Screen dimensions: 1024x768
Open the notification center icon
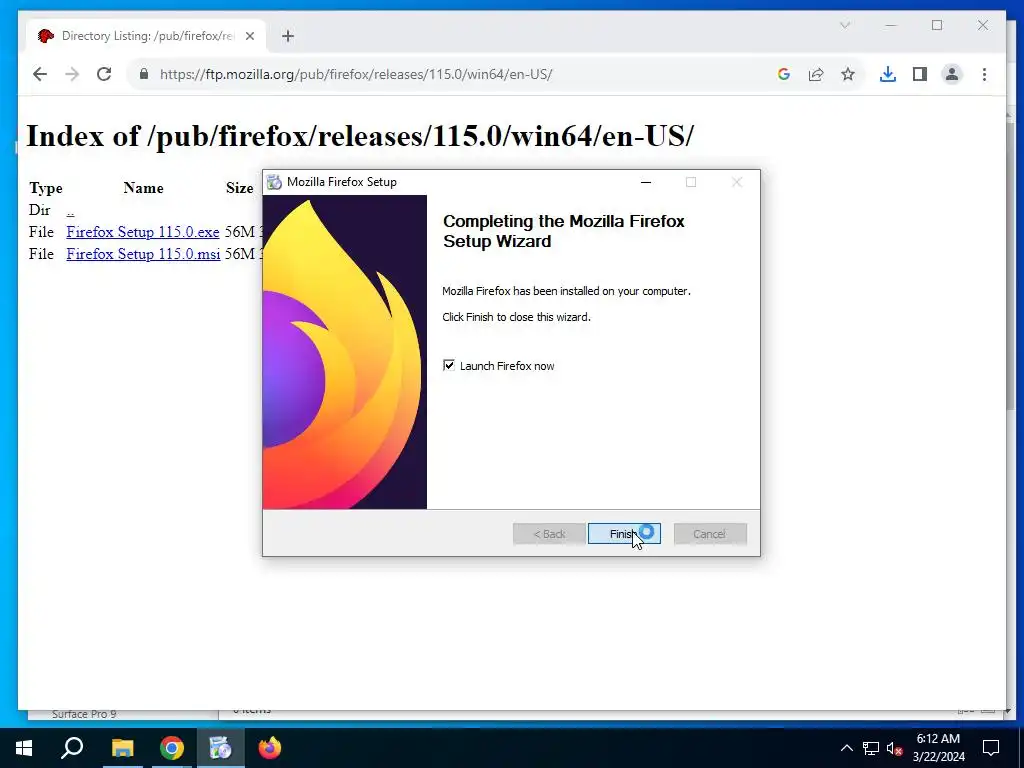(991, 748)
